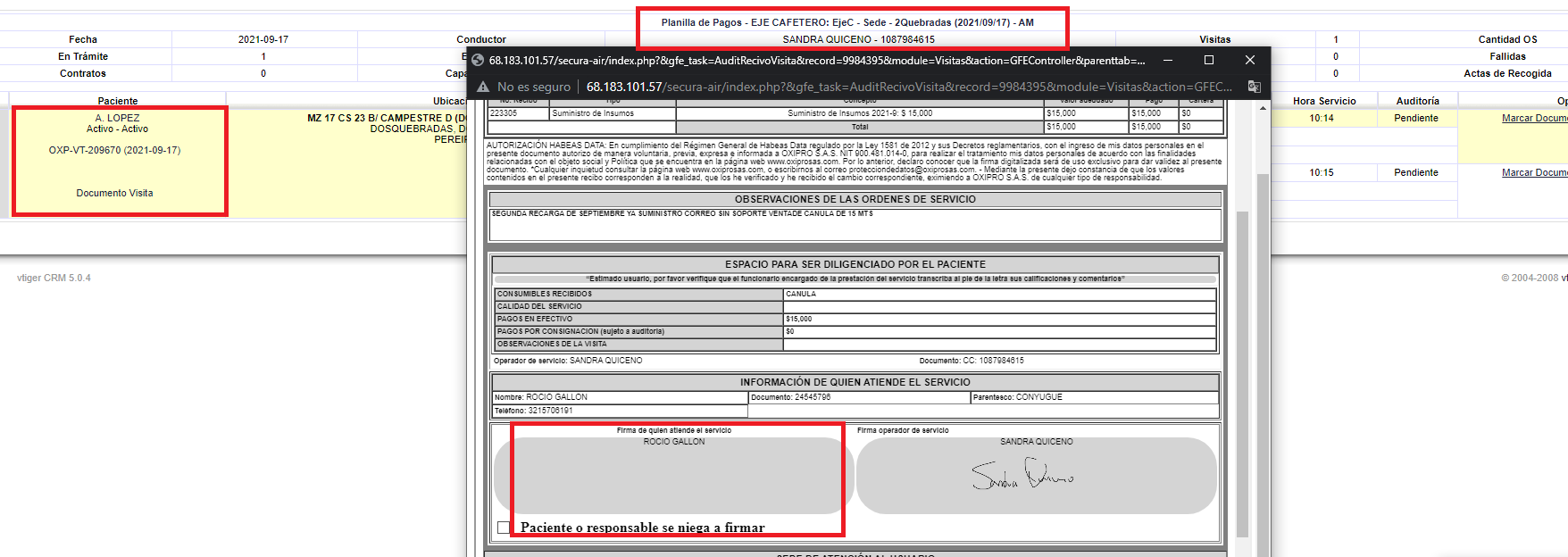This screenshot has height=557, width=1568.
Task: Click the 'Cantidad OS' label
Action: point(1508,39)
